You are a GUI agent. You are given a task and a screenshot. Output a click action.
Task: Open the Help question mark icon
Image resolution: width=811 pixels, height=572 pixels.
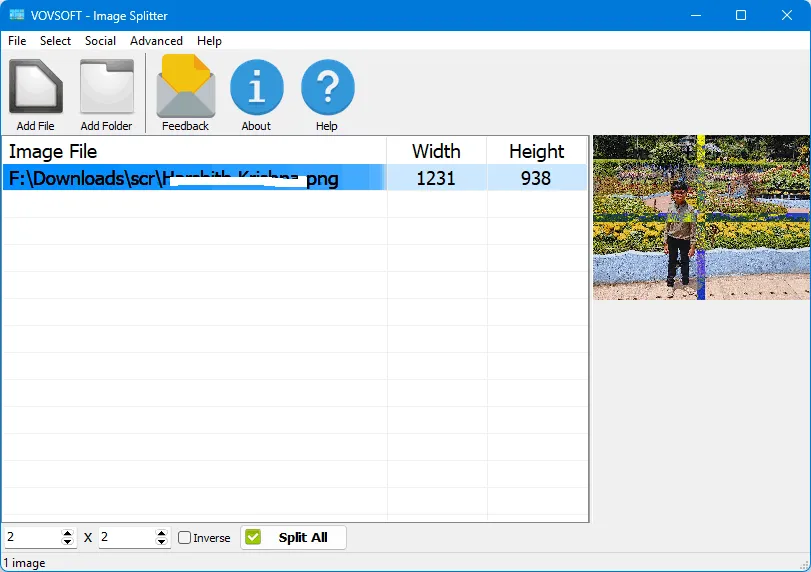[327, 88]
